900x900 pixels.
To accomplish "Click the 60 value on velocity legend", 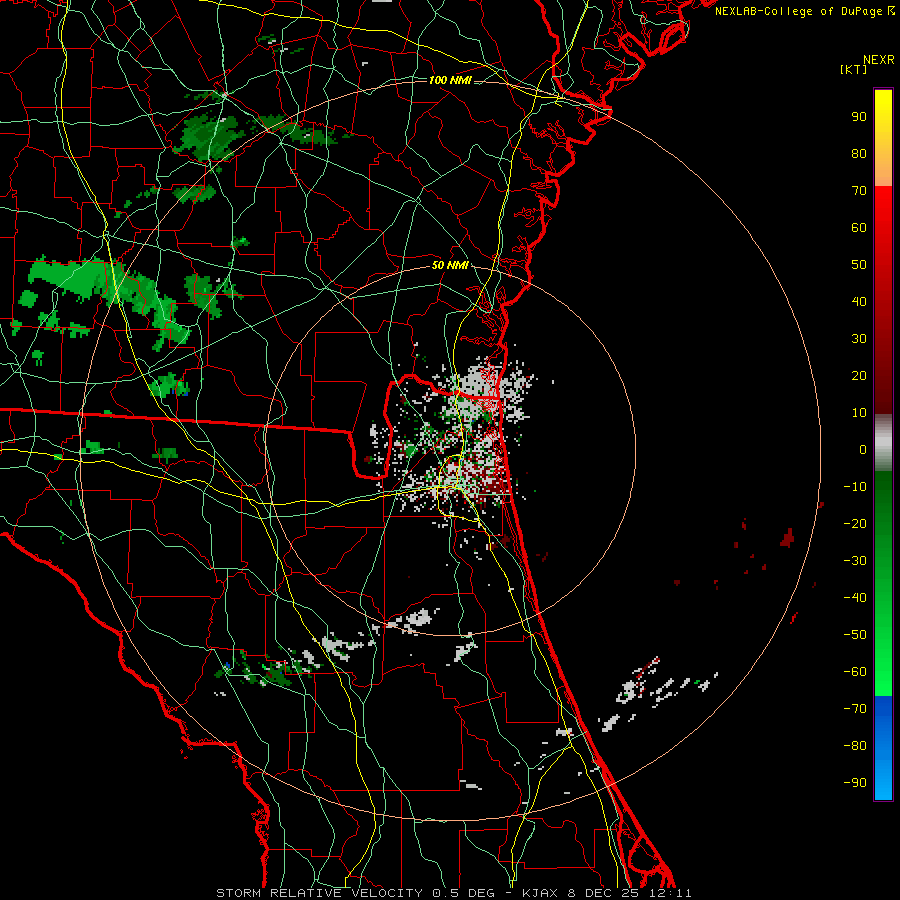I will 859,227.
